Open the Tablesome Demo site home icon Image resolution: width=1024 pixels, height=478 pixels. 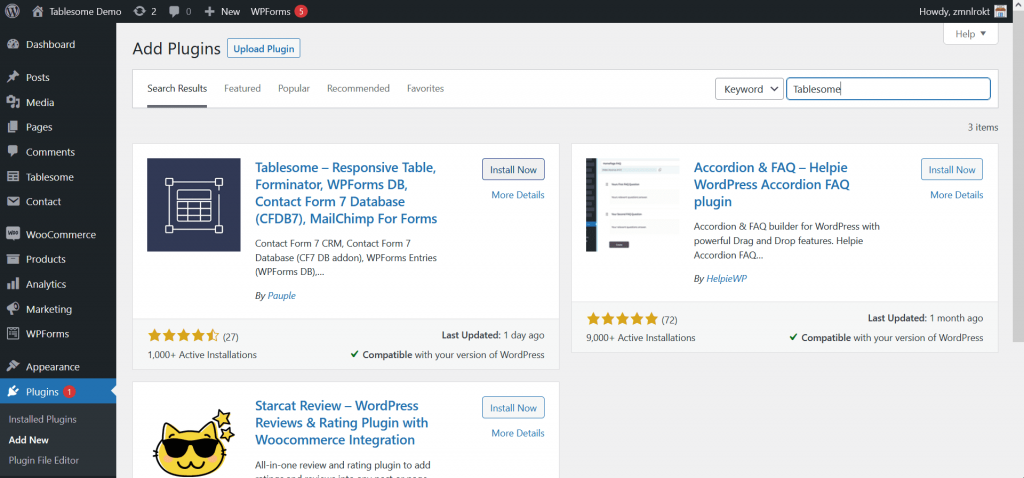point(38,11)
